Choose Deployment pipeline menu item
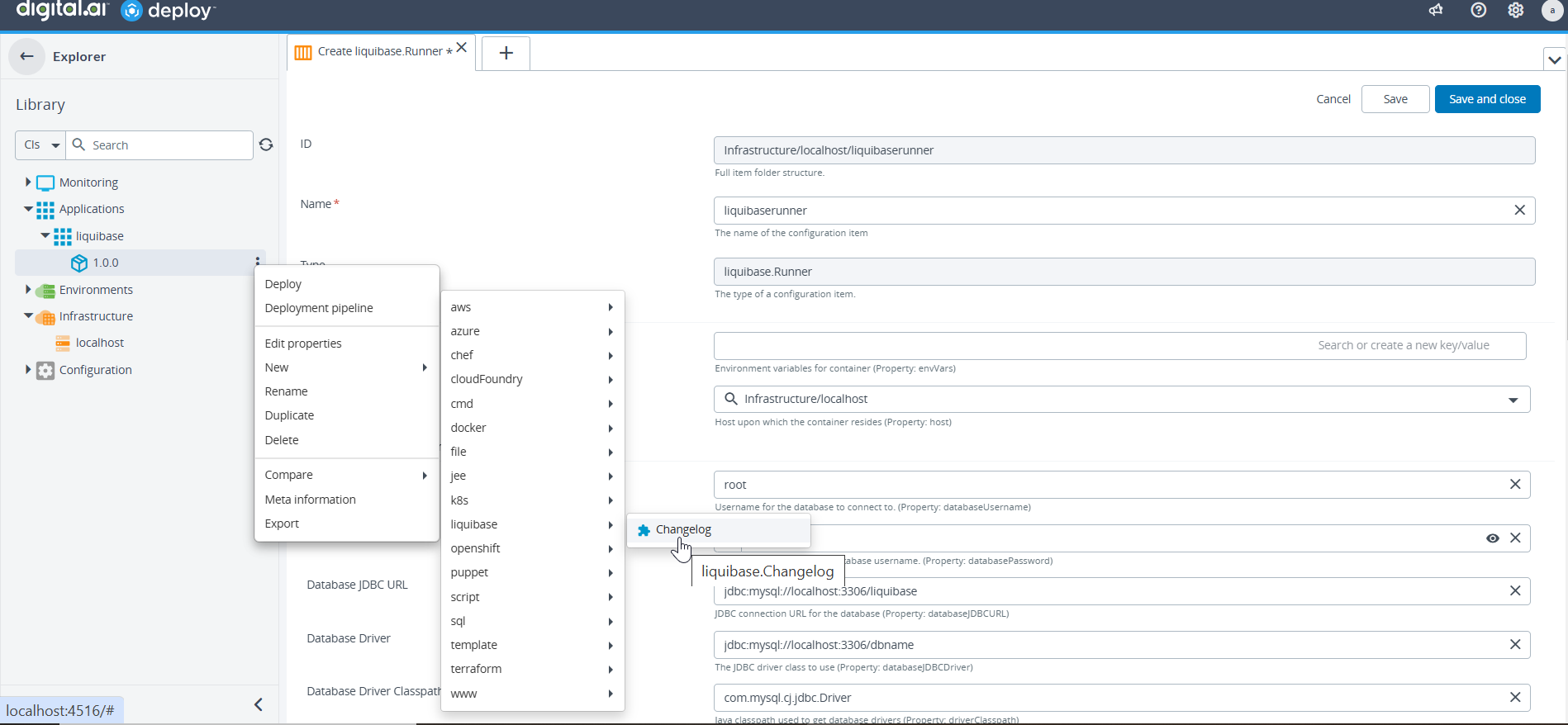 tap(347, 308)
